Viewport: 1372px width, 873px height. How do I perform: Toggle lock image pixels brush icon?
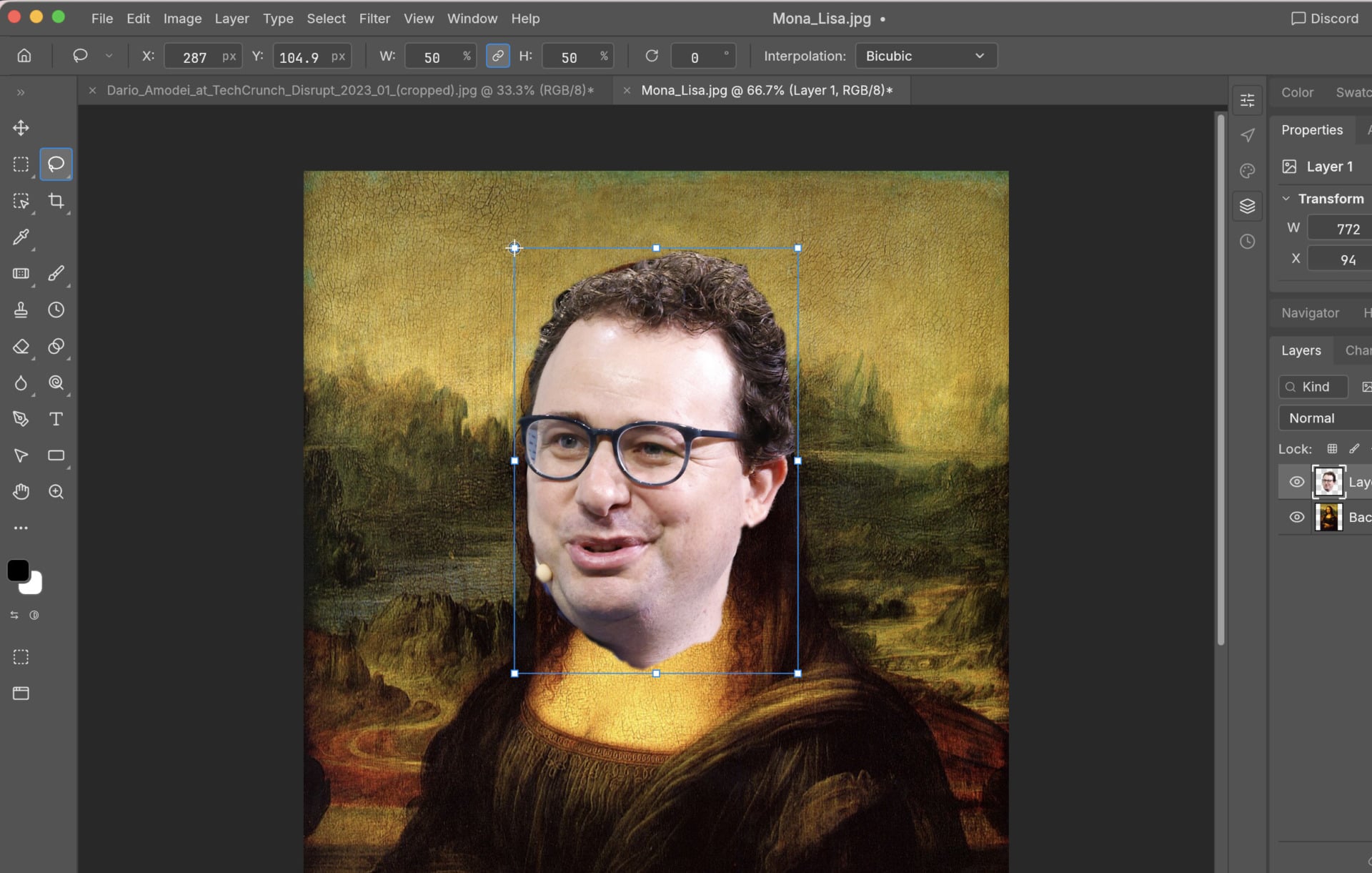[x=1354, y=449]
